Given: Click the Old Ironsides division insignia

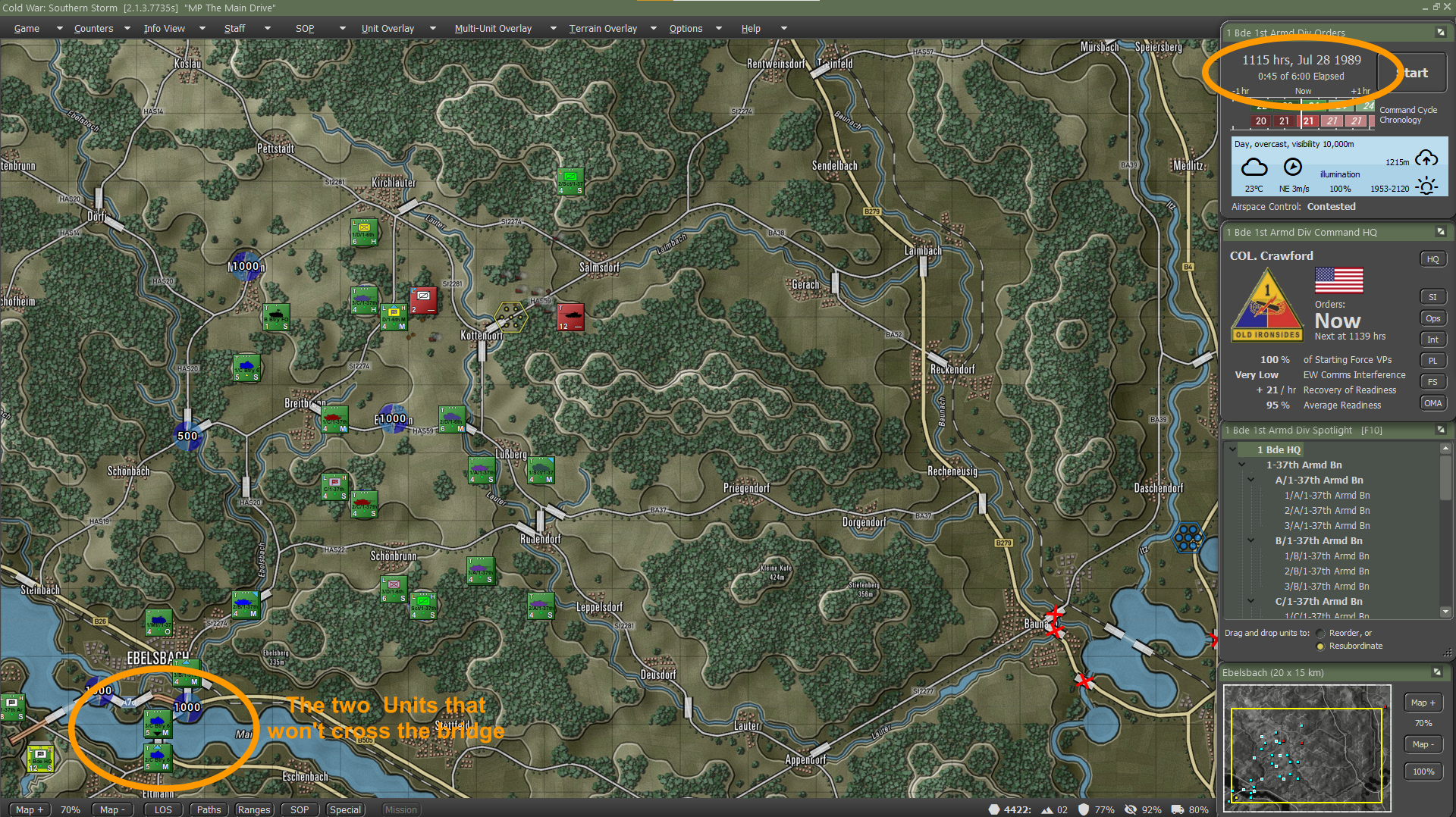Looking at the screenshot, I should [x=1266, y=305].
